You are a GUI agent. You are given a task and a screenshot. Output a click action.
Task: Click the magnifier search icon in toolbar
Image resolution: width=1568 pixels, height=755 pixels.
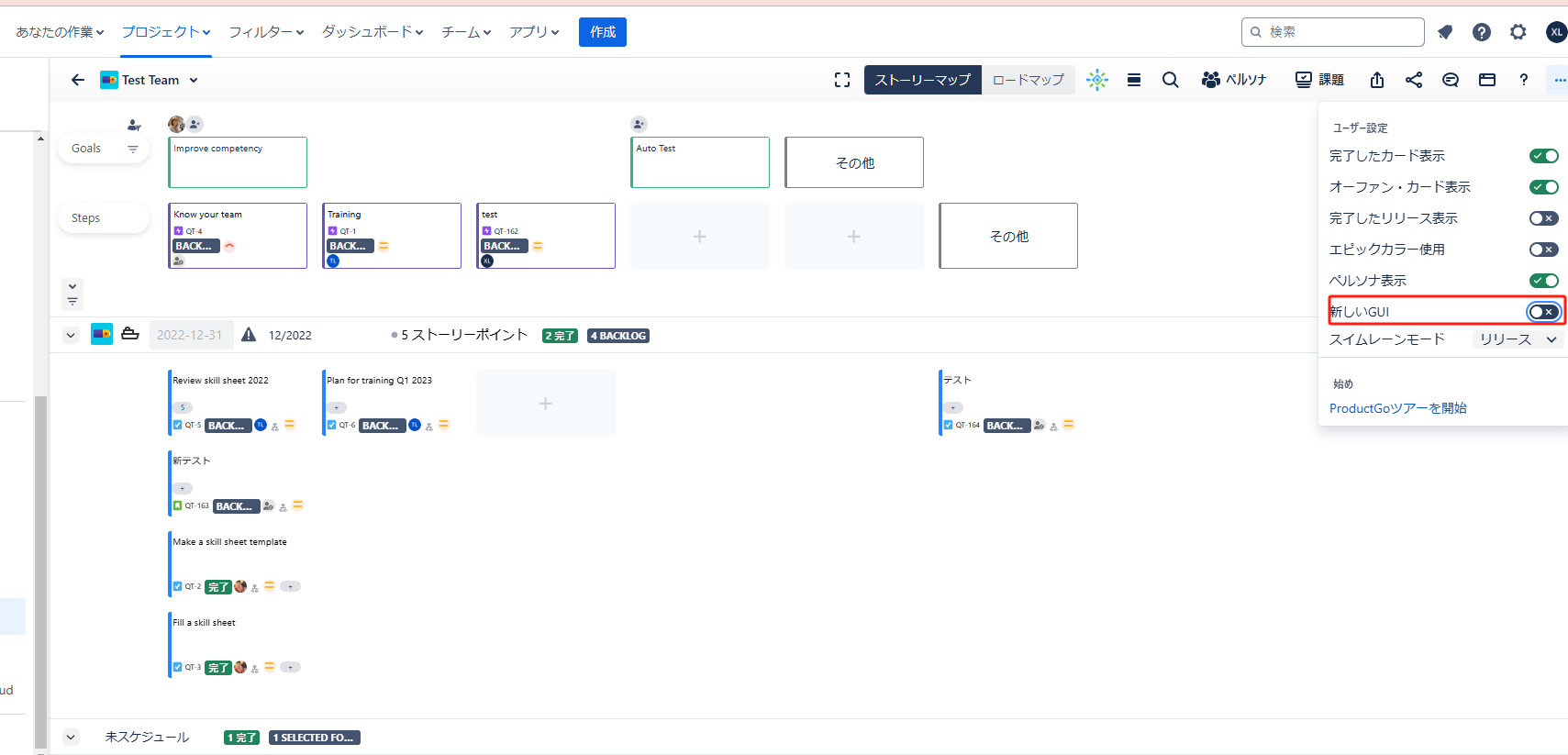1170,80
